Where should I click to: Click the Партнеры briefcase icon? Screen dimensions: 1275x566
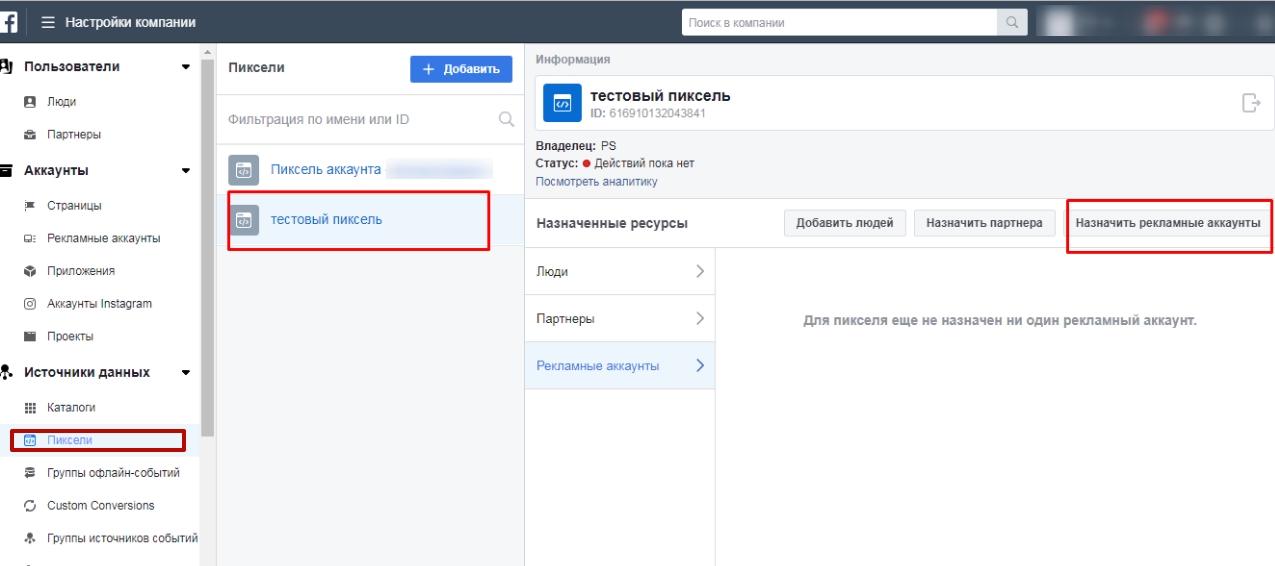pos(30,135)
